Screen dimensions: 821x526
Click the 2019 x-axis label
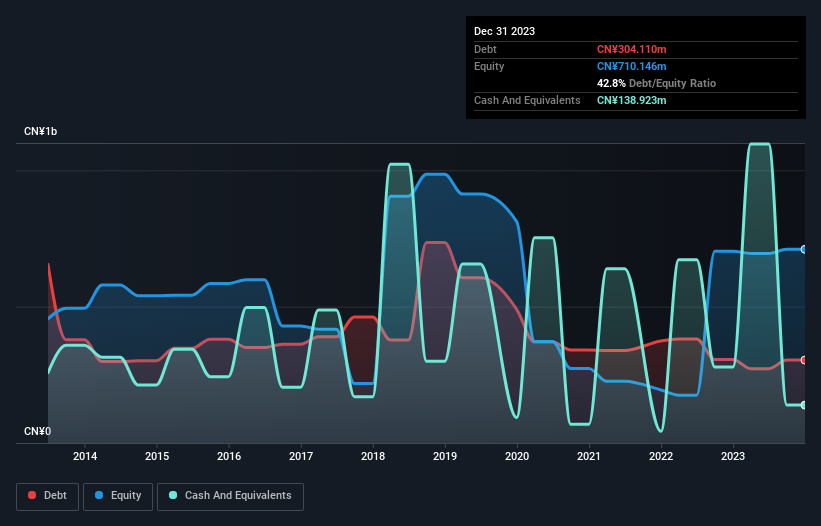point(445,456)
